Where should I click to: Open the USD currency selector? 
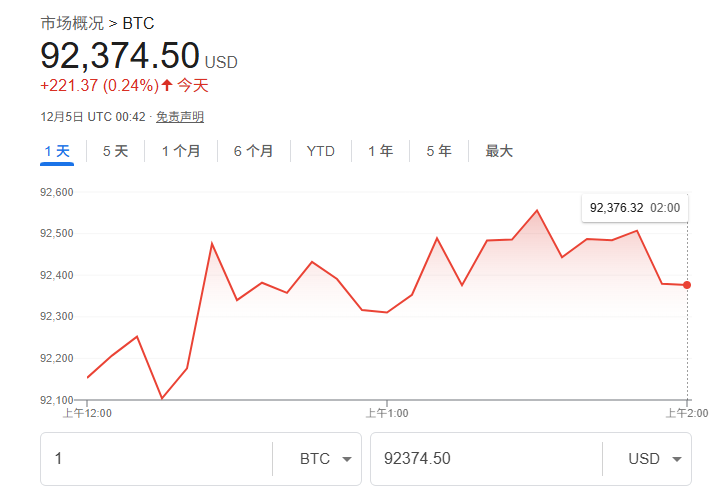(x=653, y=459)
